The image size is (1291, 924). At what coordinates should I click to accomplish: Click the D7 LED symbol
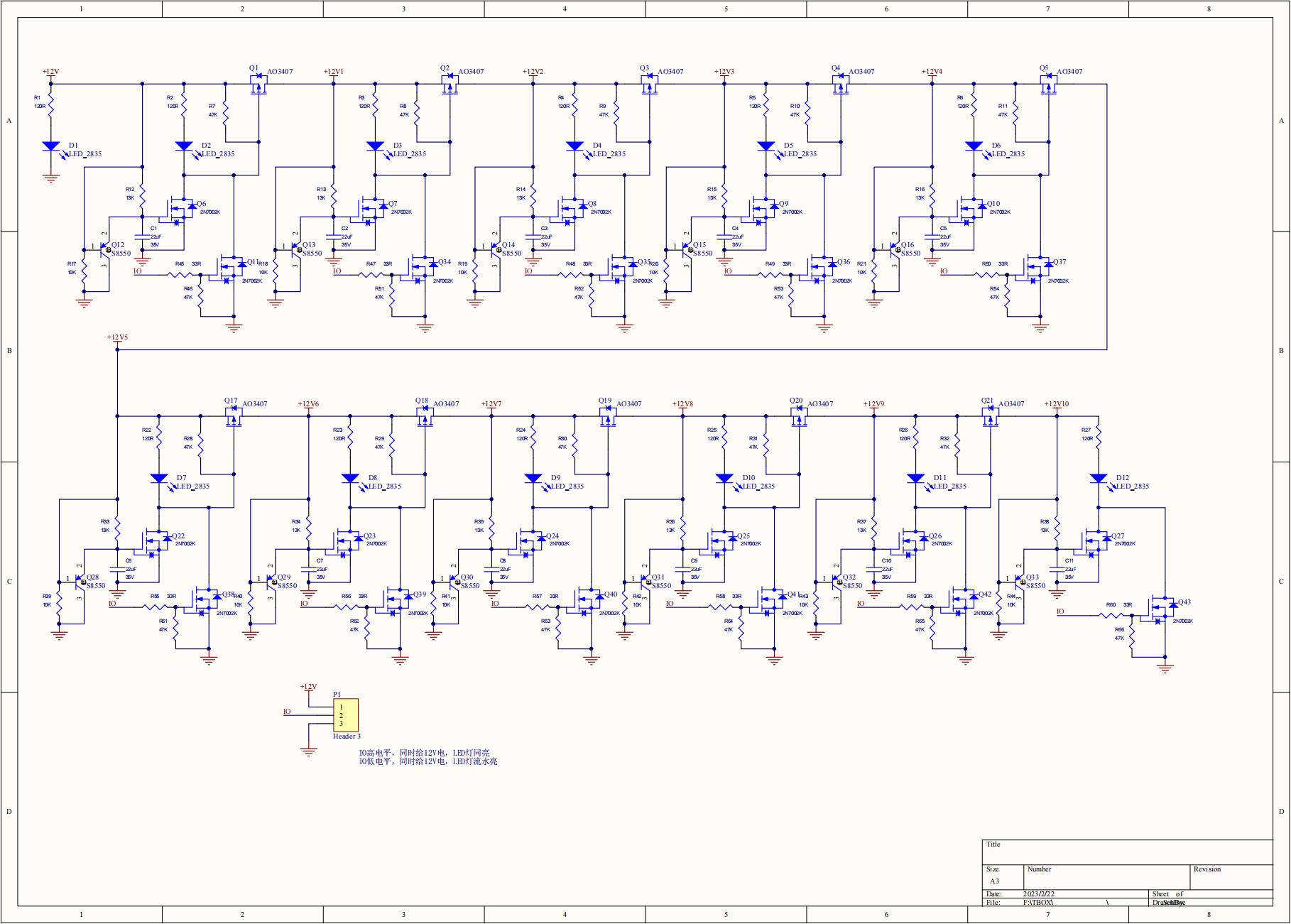click(159, 479)
